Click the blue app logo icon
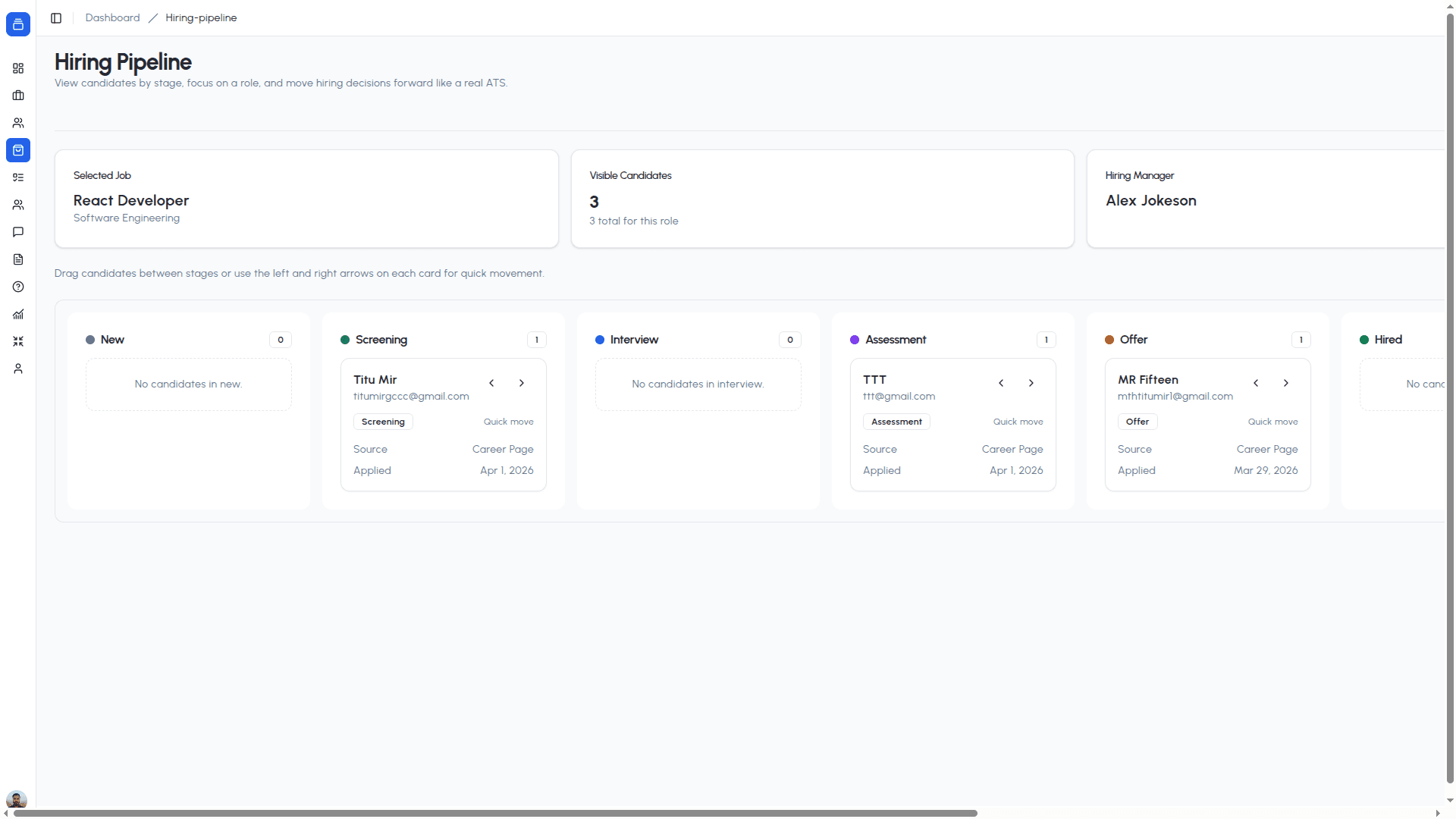Screen dimensions: 1456x819 (18, 24)
